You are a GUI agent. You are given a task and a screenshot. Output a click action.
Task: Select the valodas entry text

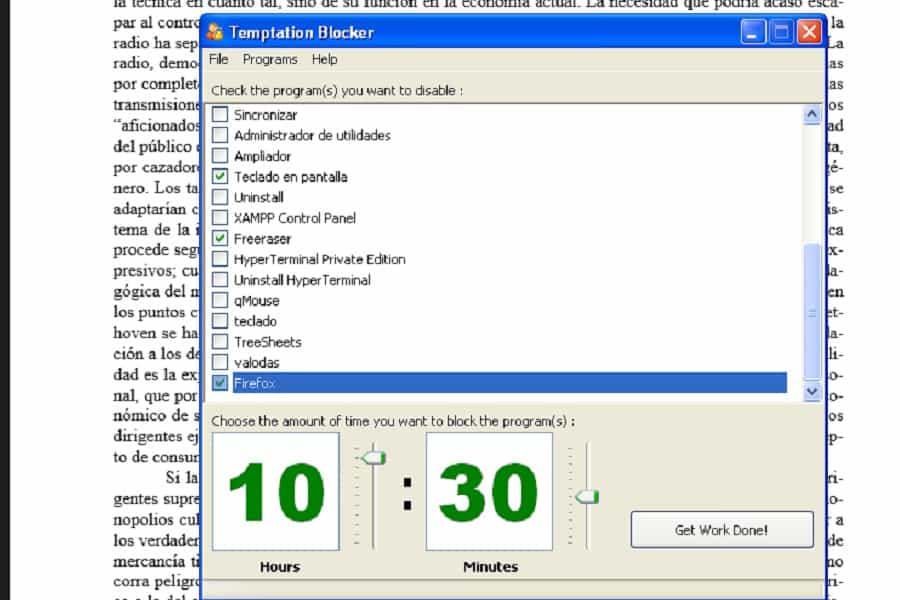pyautogui.click(x=257, y=363)
